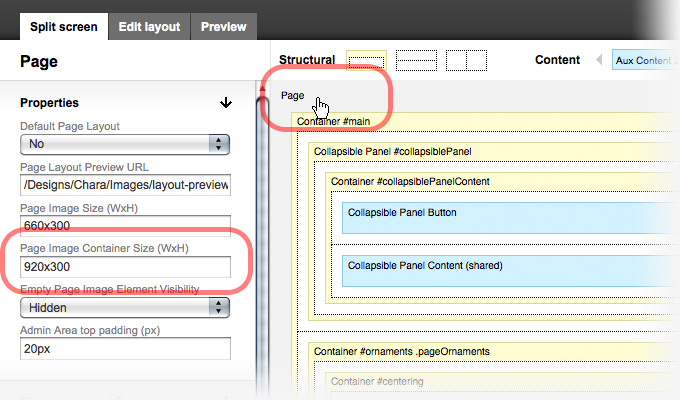Screen dimensions: 680x400
Task: Switch to the Split screen tab
Action: pos(64,26)
